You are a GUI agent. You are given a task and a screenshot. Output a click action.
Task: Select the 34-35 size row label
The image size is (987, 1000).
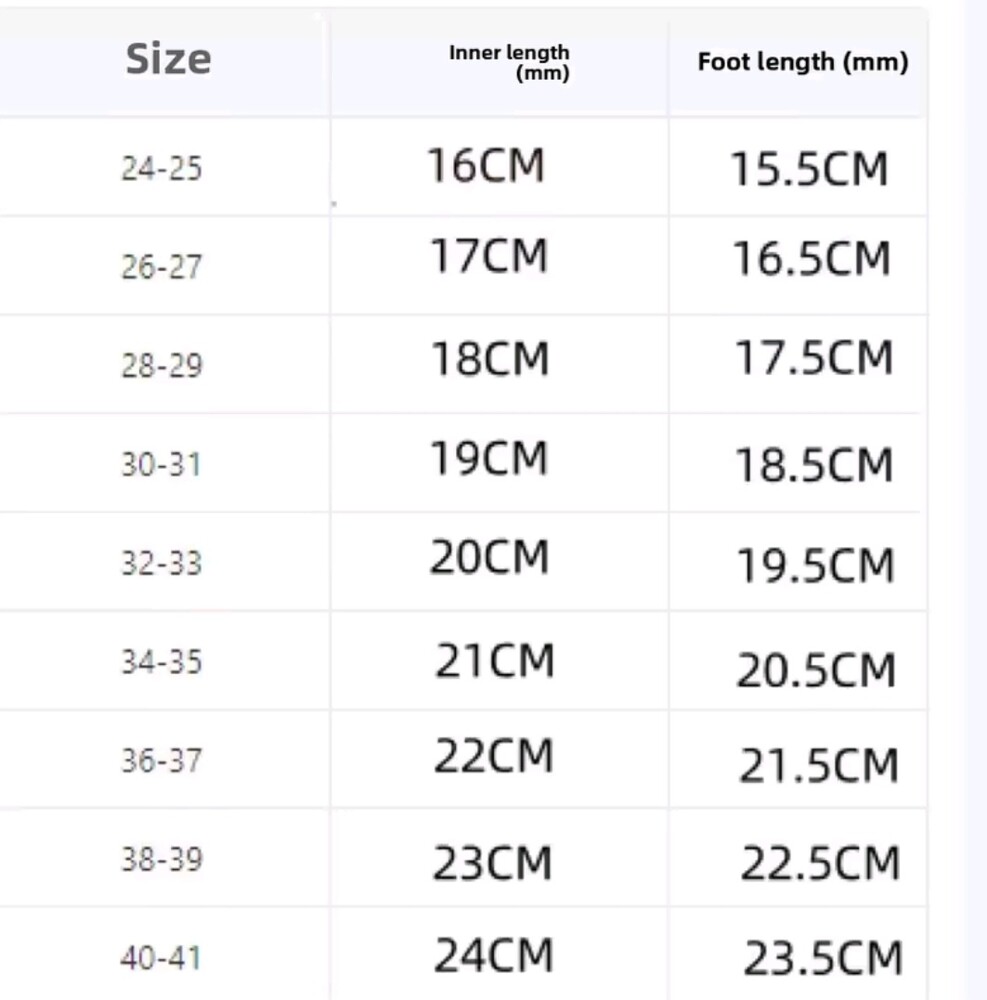point(162,662)
